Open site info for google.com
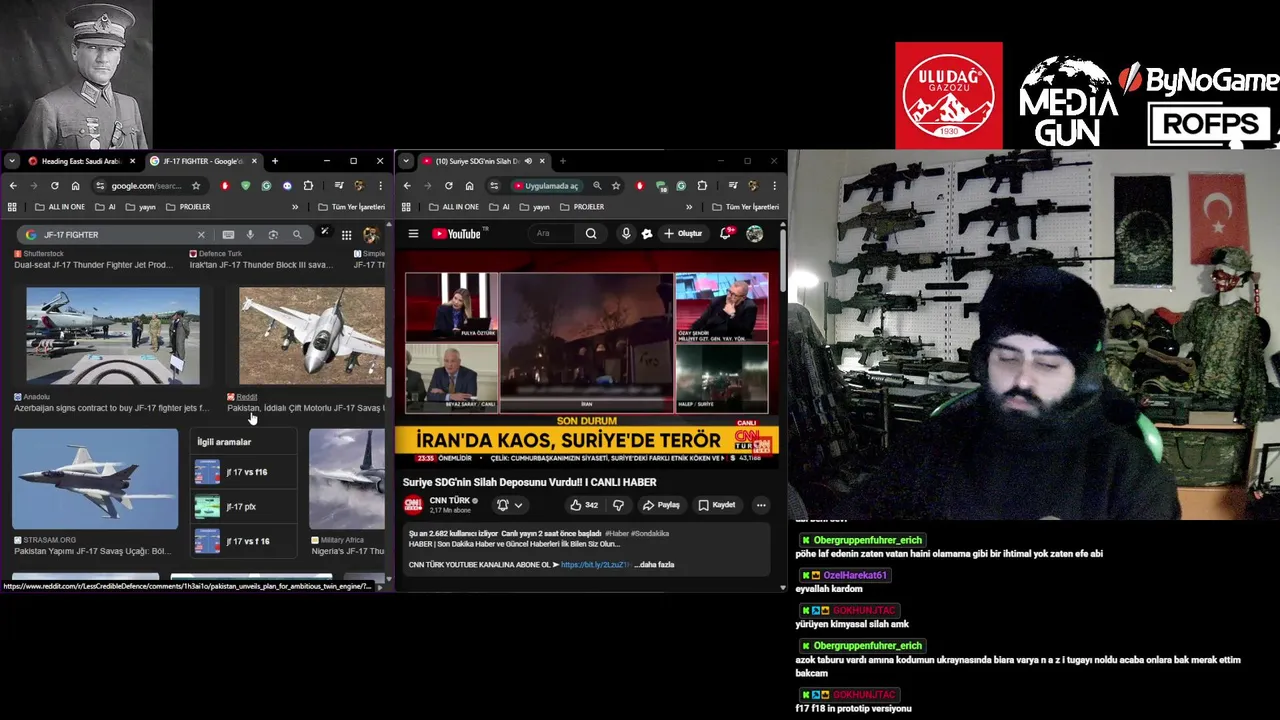 [x=100, y=186]
